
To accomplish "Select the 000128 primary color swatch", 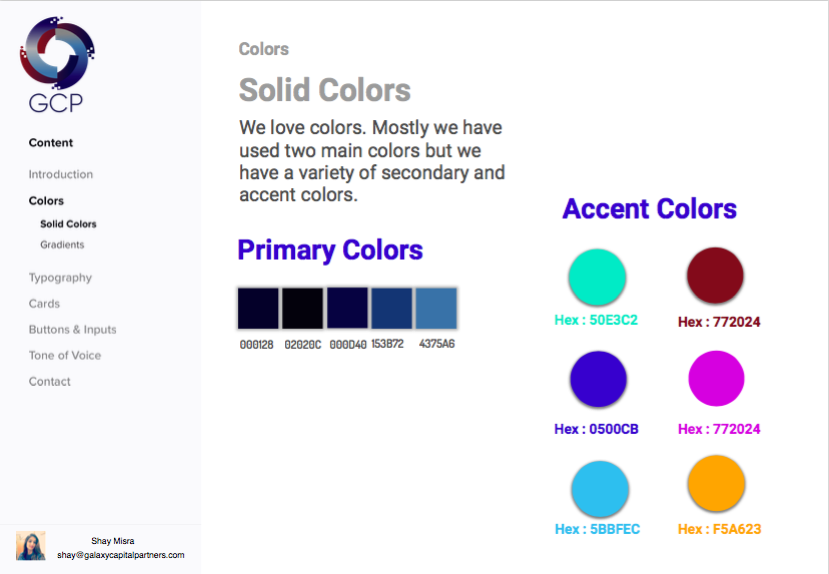I will [x=258, y=308].
